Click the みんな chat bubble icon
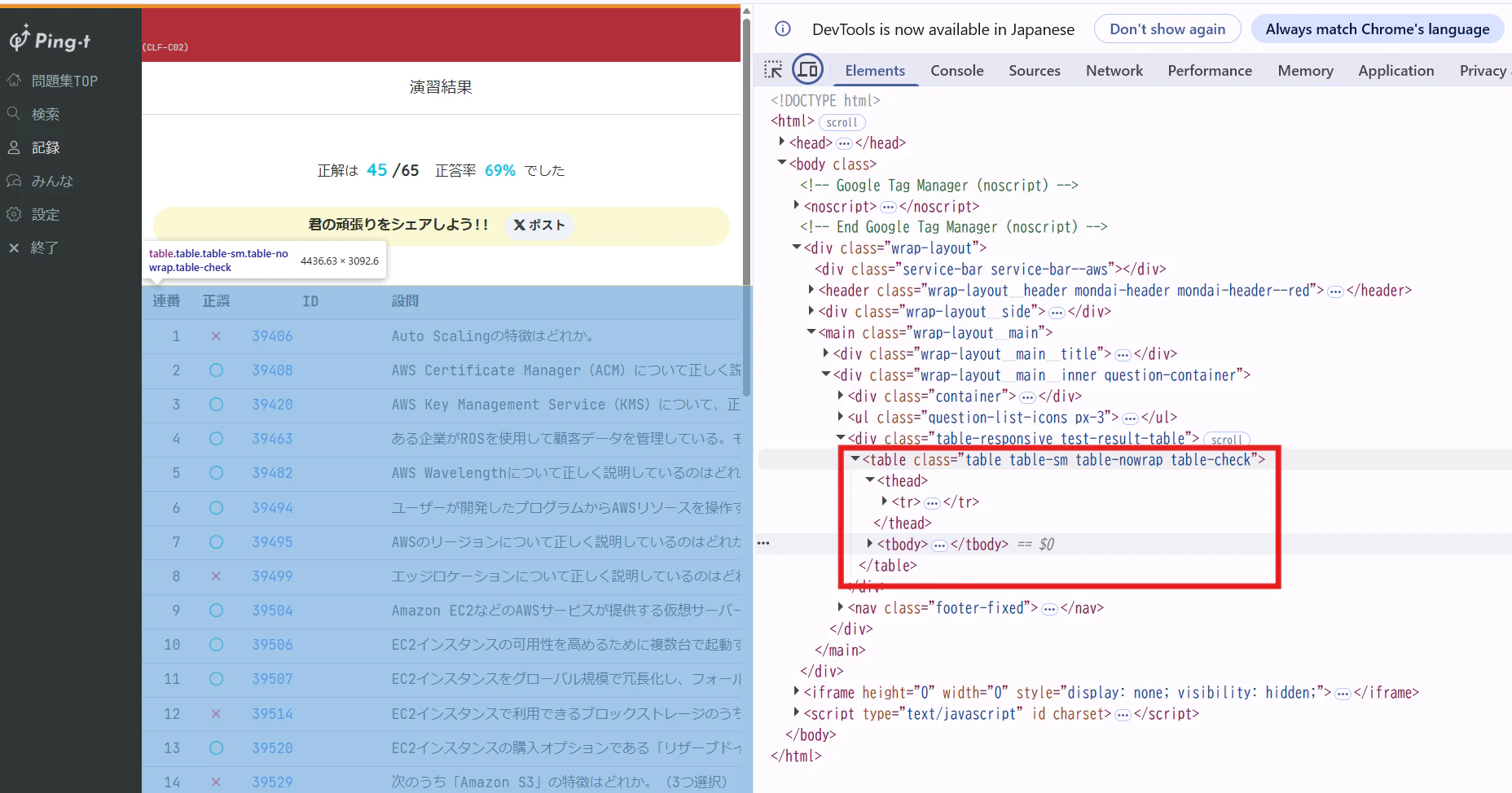This screenshot has width=1512, height=793. (14, 181)
